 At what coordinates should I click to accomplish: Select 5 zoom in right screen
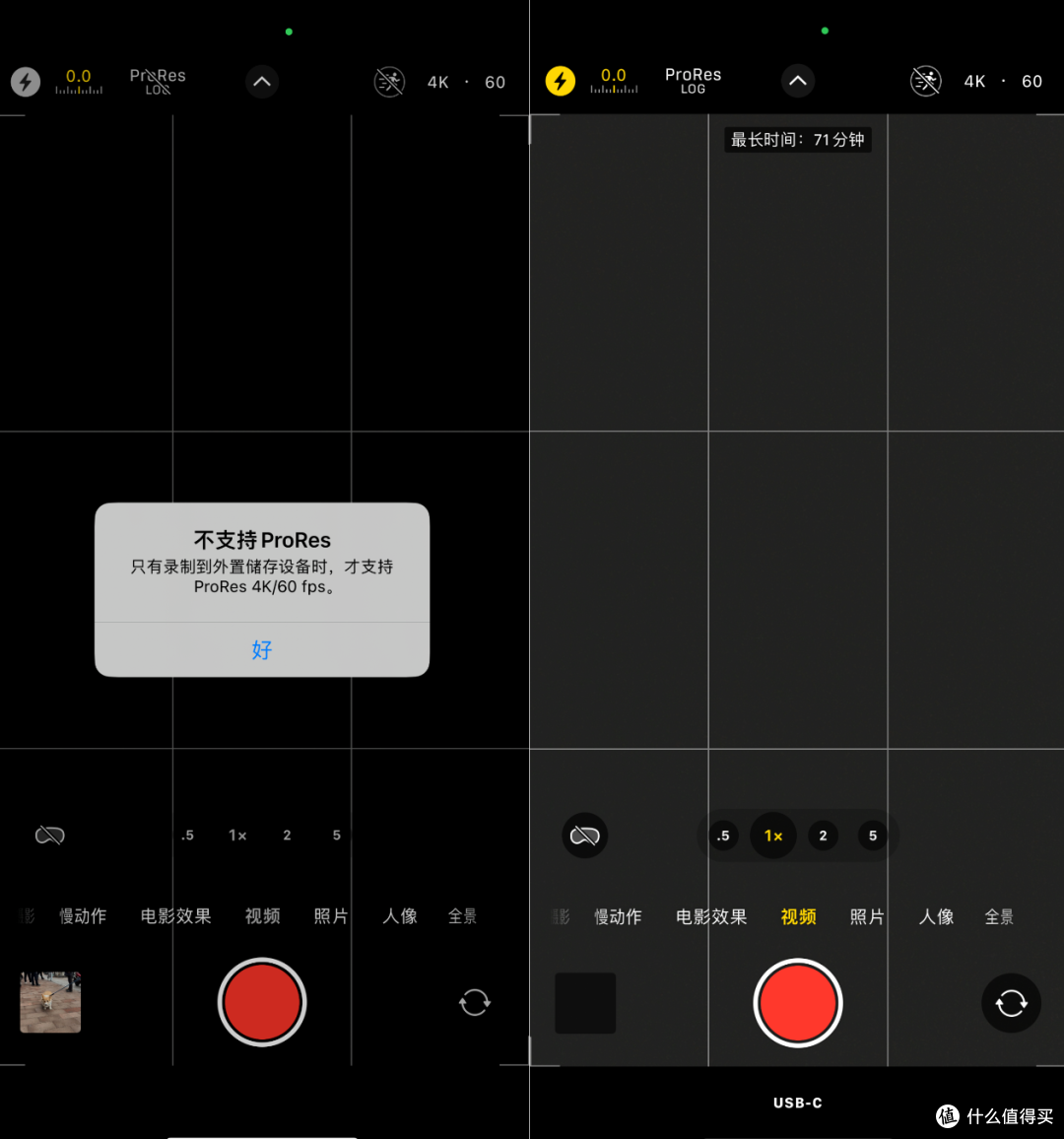click(x=873, y=837)
